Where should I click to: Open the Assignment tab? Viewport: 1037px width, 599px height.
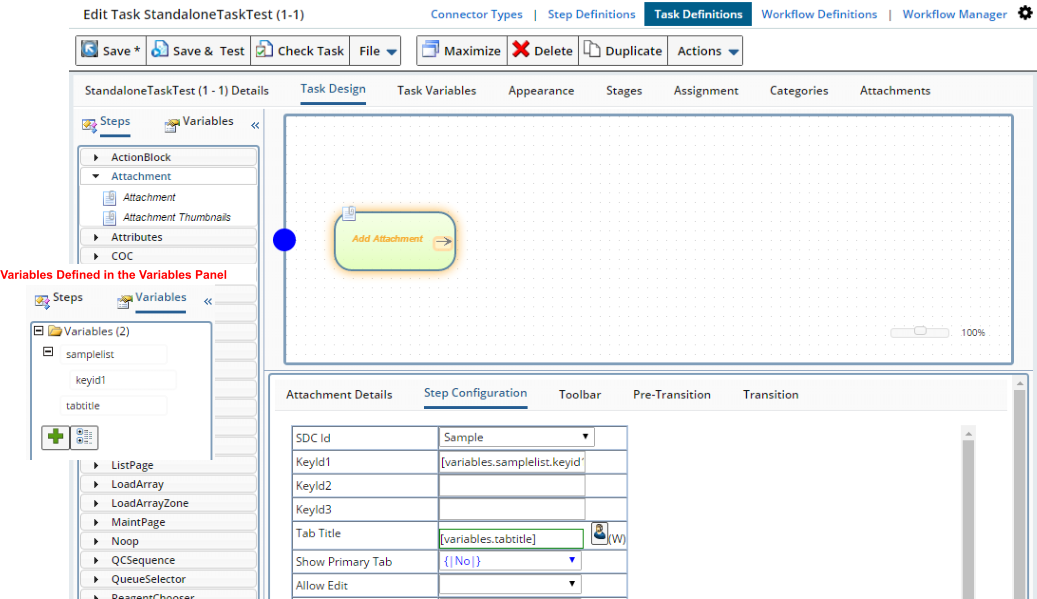706,91
